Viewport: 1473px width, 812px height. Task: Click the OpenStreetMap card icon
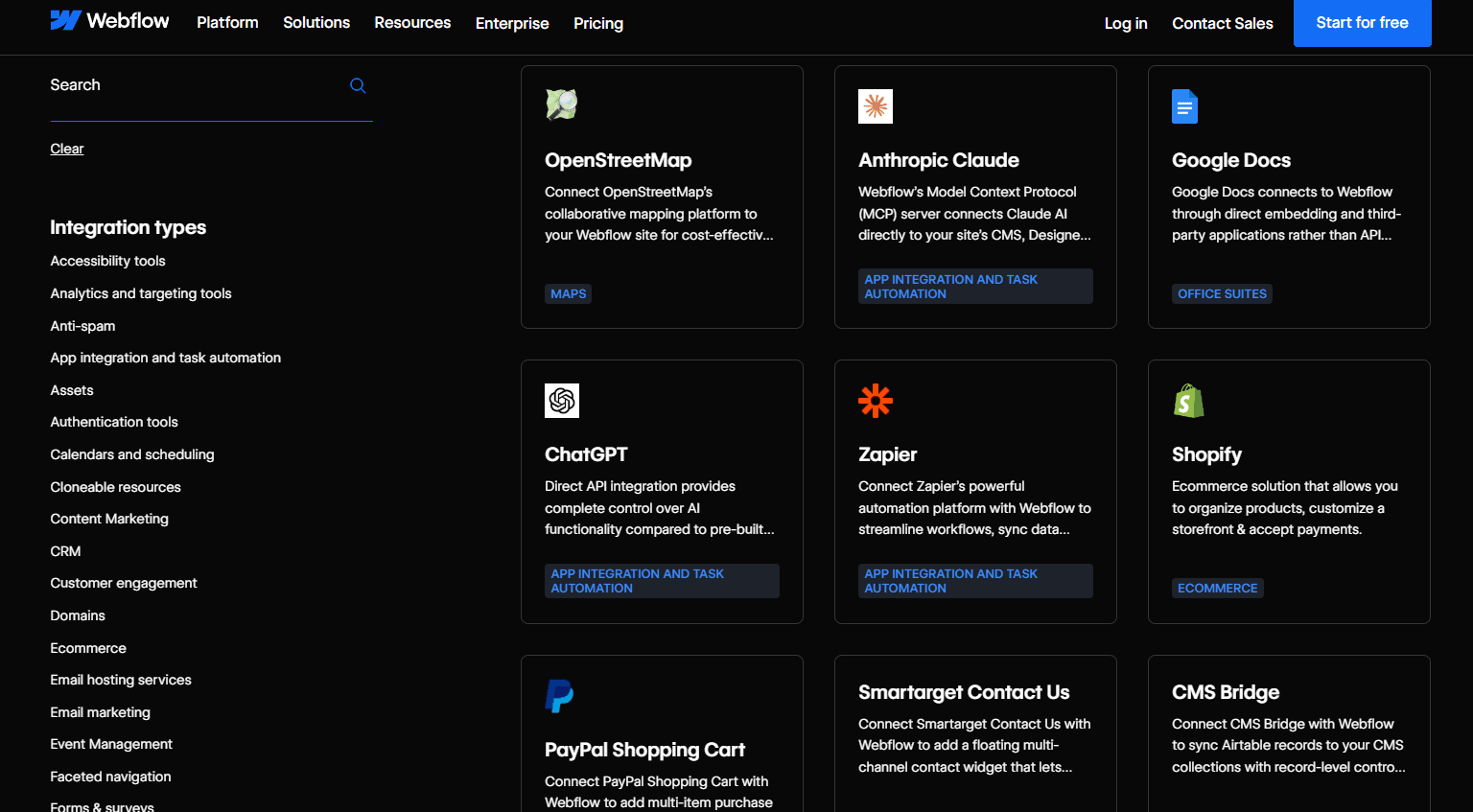coord(561,104)
